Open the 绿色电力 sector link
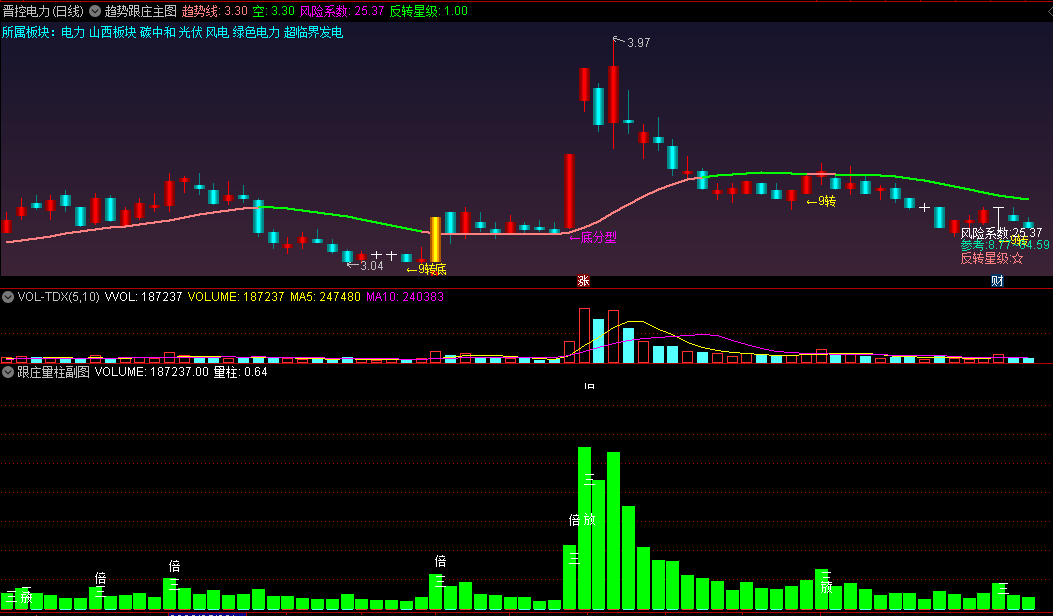Screen dimensions: 1053x616 pos(256,32)
